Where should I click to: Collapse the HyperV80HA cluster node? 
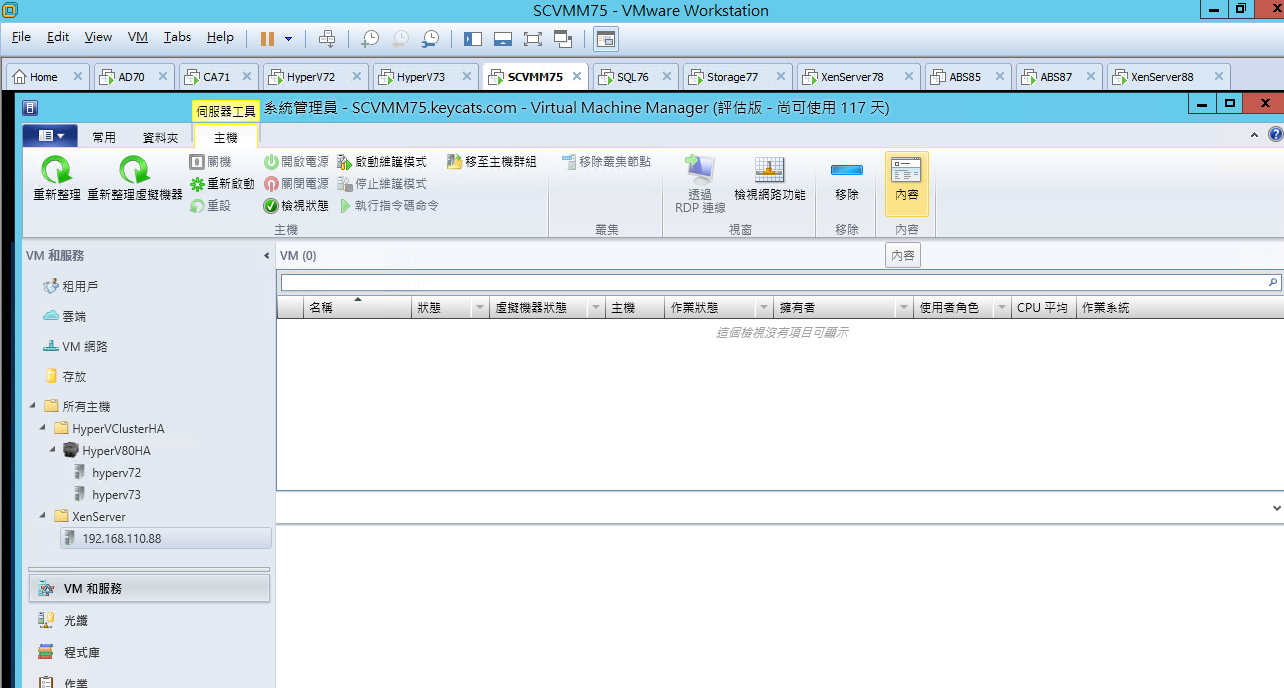tap(53, 450)
